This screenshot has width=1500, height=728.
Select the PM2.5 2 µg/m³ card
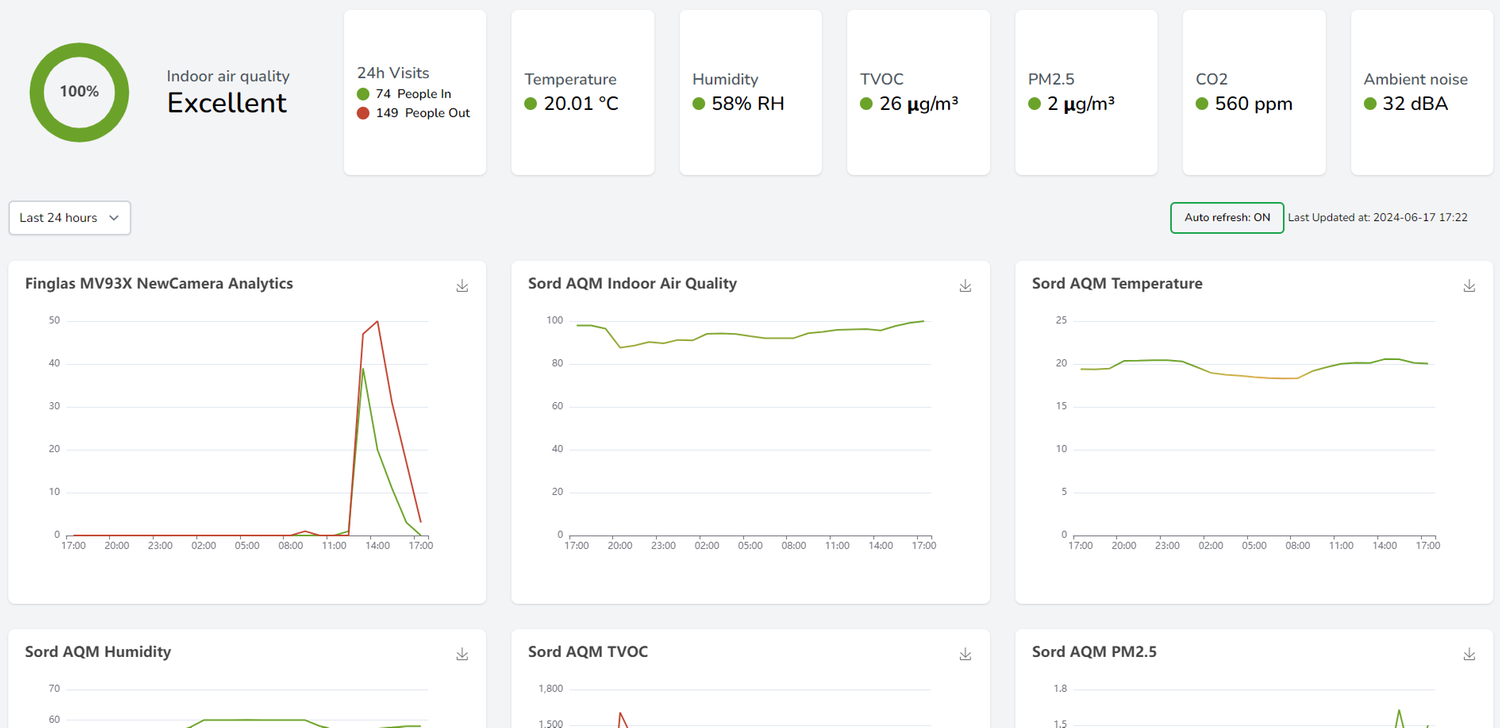pos(1087,93)
